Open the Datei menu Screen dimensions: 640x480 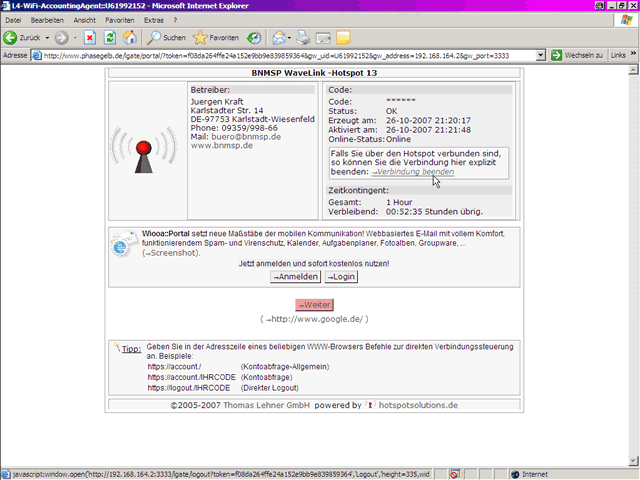tap(13, 20)
